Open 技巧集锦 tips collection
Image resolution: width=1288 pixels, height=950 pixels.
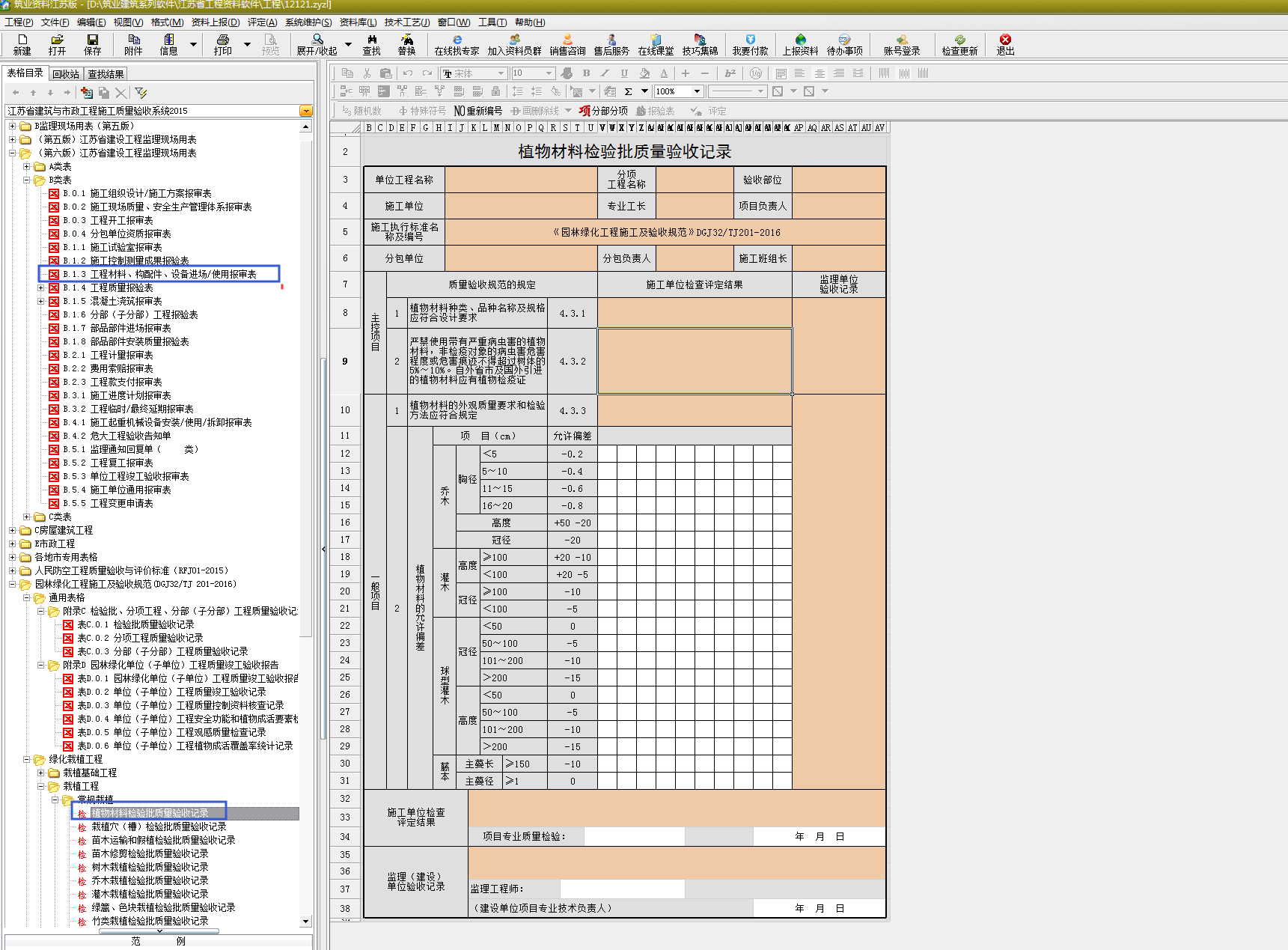point(700,45)
